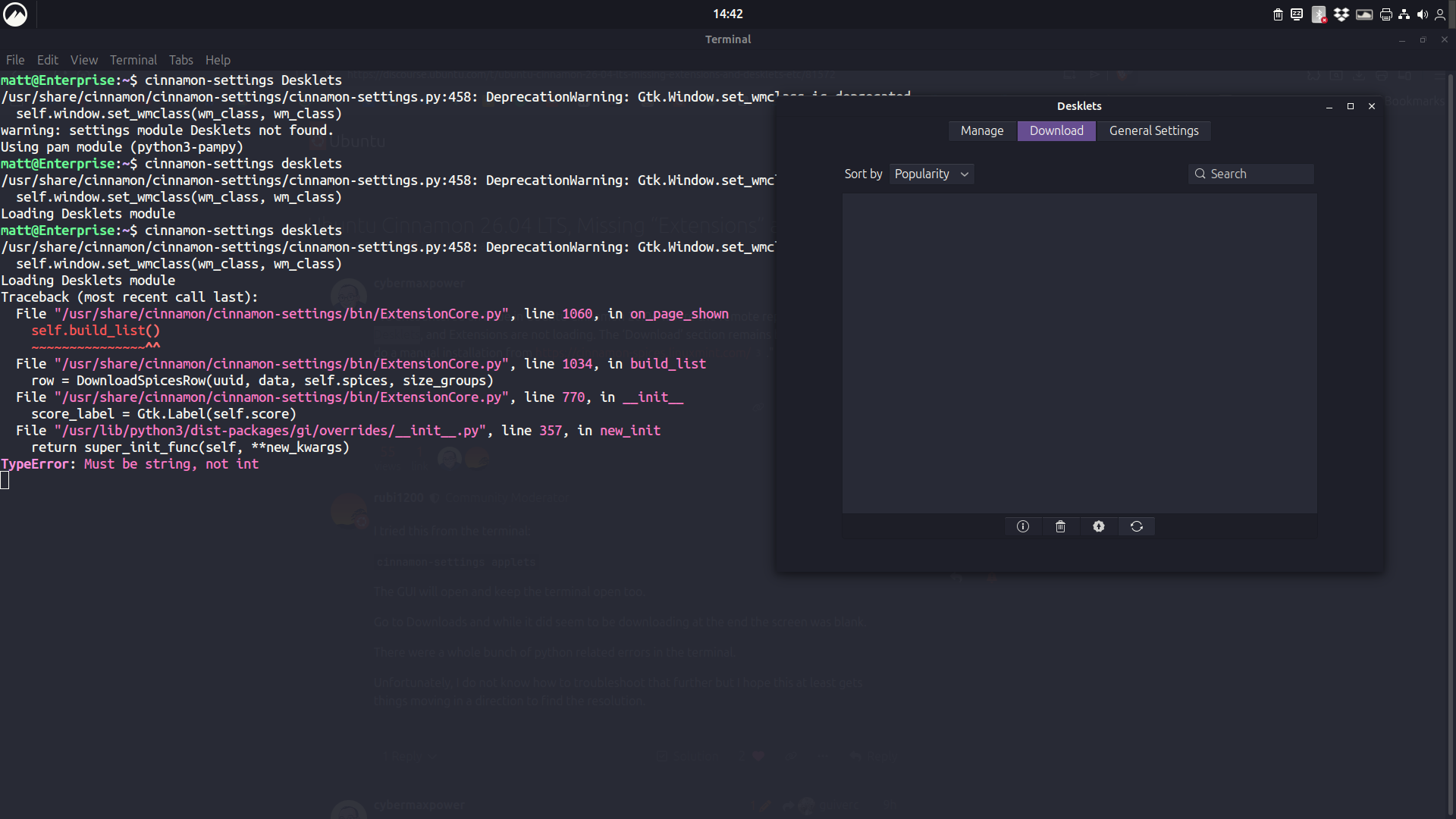Maximize the Terminal window
The image size is (1456, 819).
pyautogui.click(x=1423, y=39)
